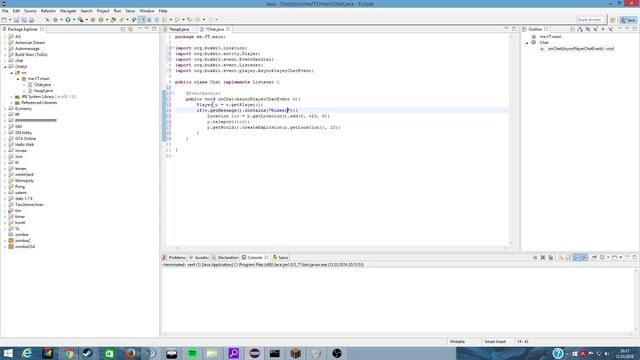Toggle Sort in the Outline view toolbar
Viewport: 640px width, 360px height.
coord(580,29)
